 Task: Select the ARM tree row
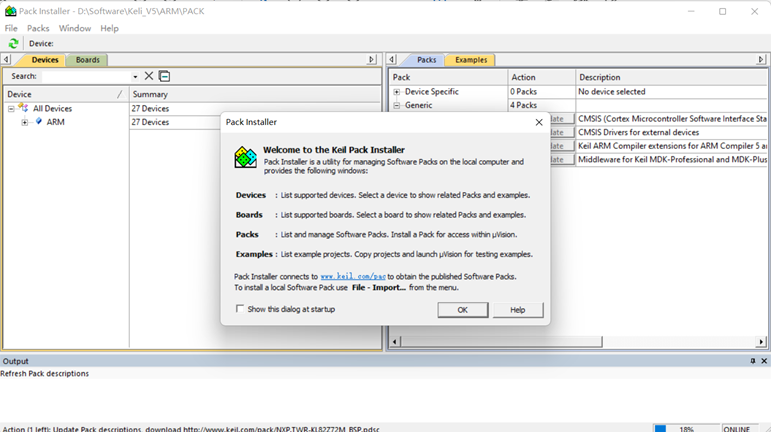[x=55, y=122]
